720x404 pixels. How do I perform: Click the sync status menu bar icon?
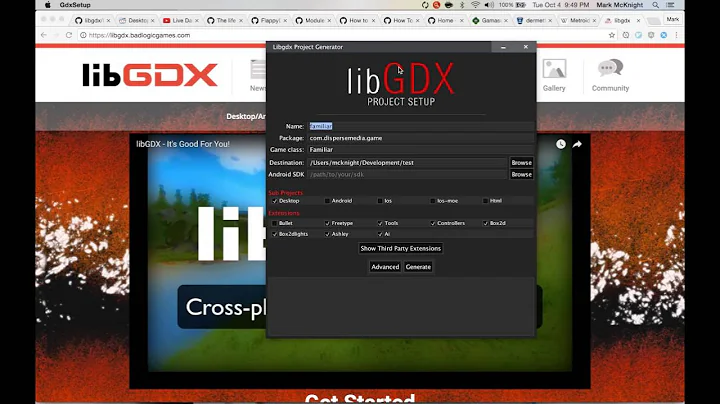point(425,5)
